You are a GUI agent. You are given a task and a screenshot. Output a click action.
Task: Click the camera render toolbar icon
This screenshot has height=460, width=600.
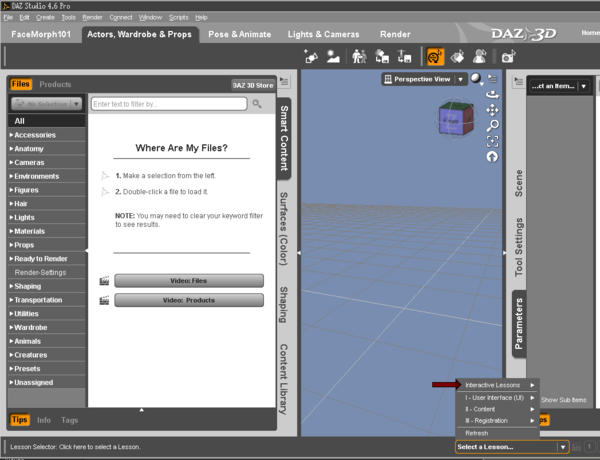(x=509, y=57)
